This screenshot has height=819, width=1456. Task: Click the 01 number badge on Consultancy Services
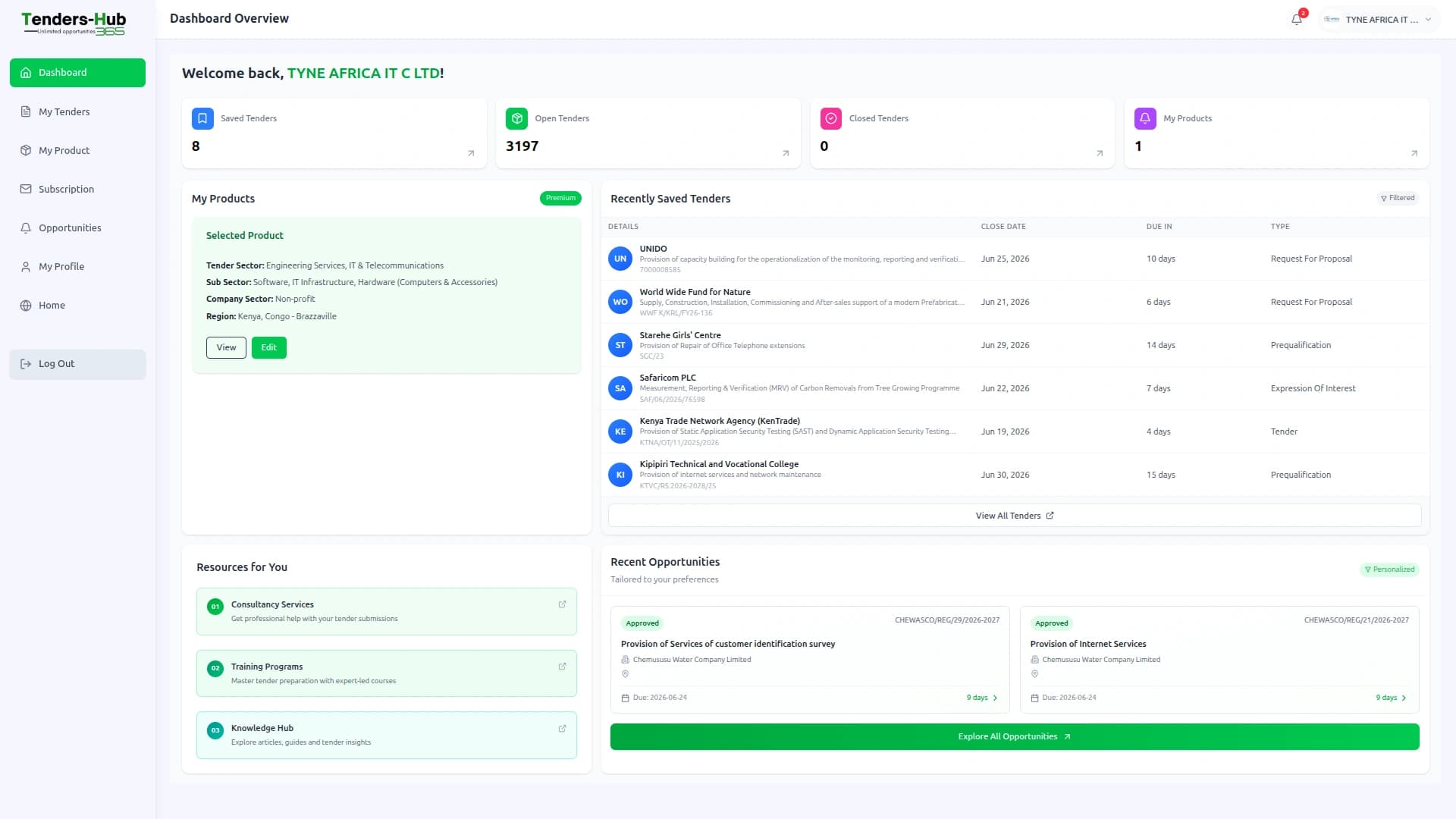click(215, 607)
